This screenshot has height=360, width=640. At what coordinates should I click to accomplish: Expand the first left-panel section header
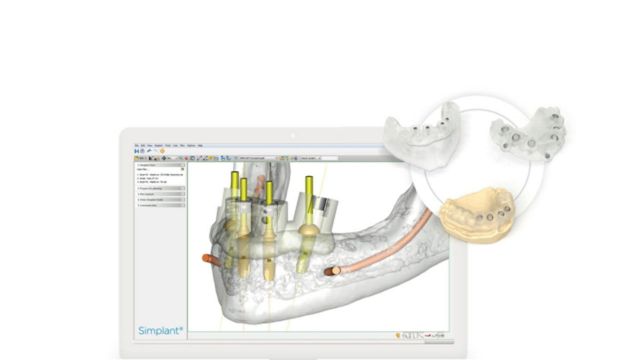click(x=161, y=165)
